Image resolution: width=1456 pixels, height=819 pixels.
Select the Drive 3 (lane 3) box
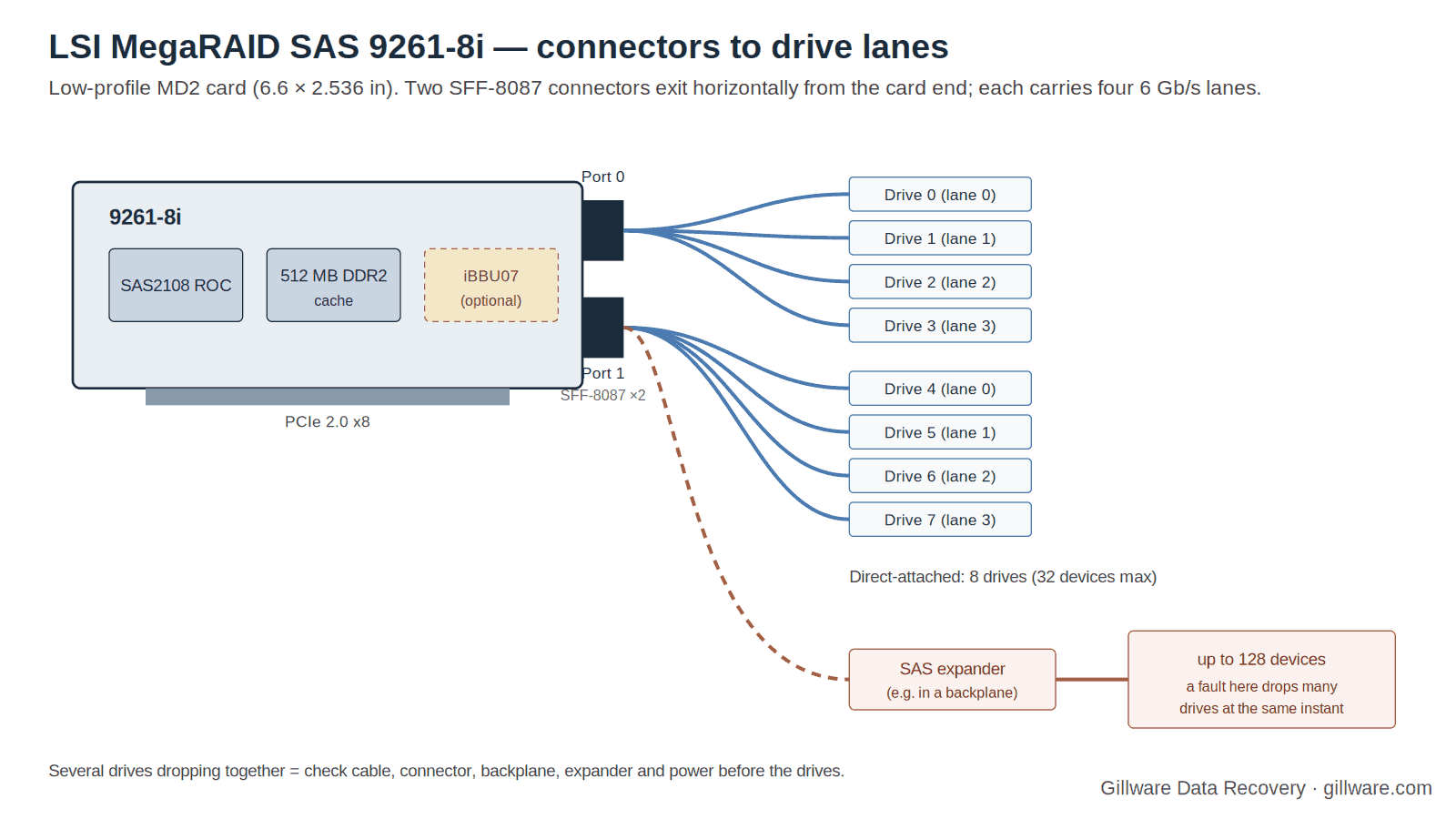pos(940,326)
